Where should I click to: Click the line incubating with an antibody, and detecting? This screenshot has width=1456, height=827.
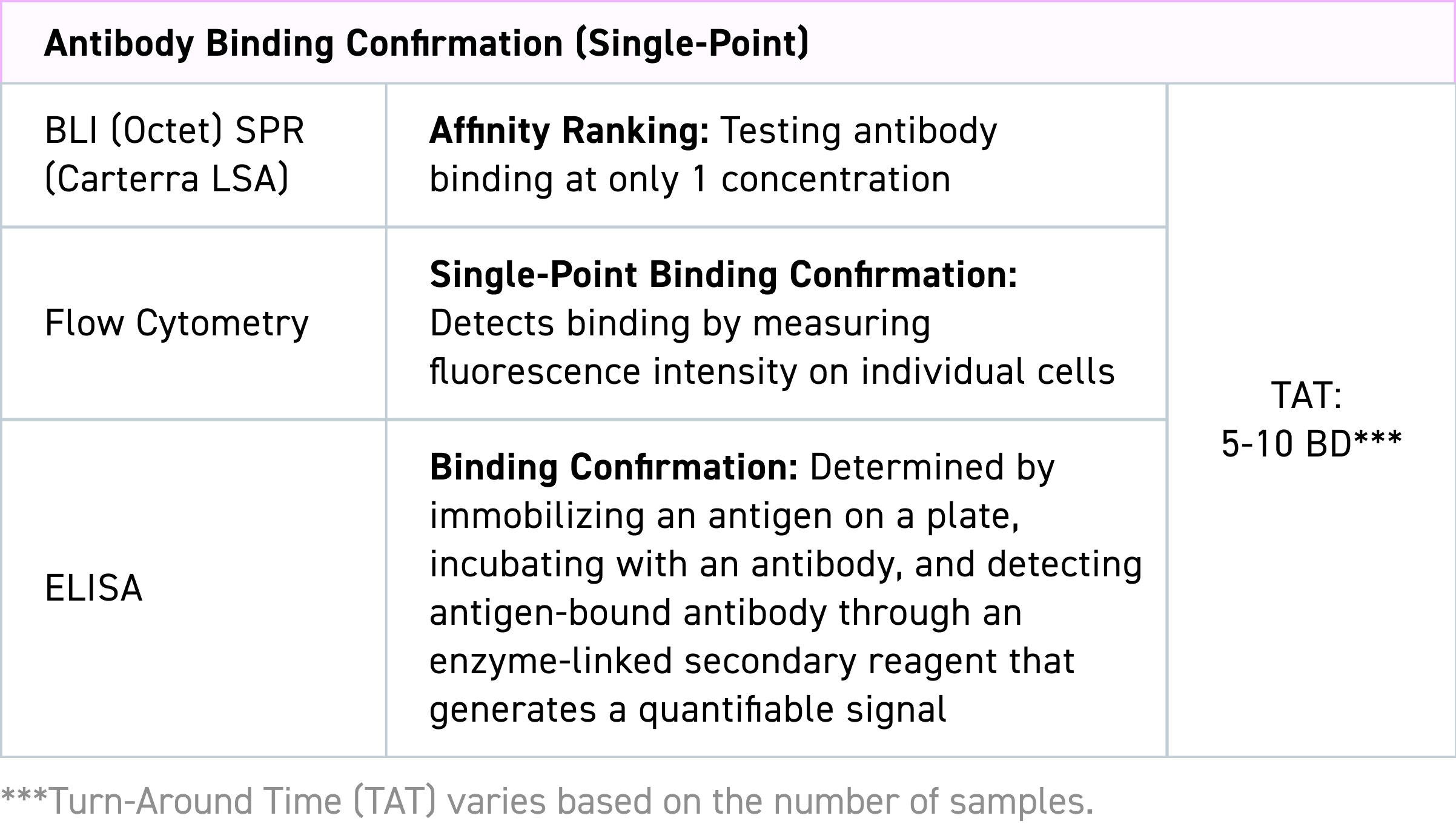(786, 564)
